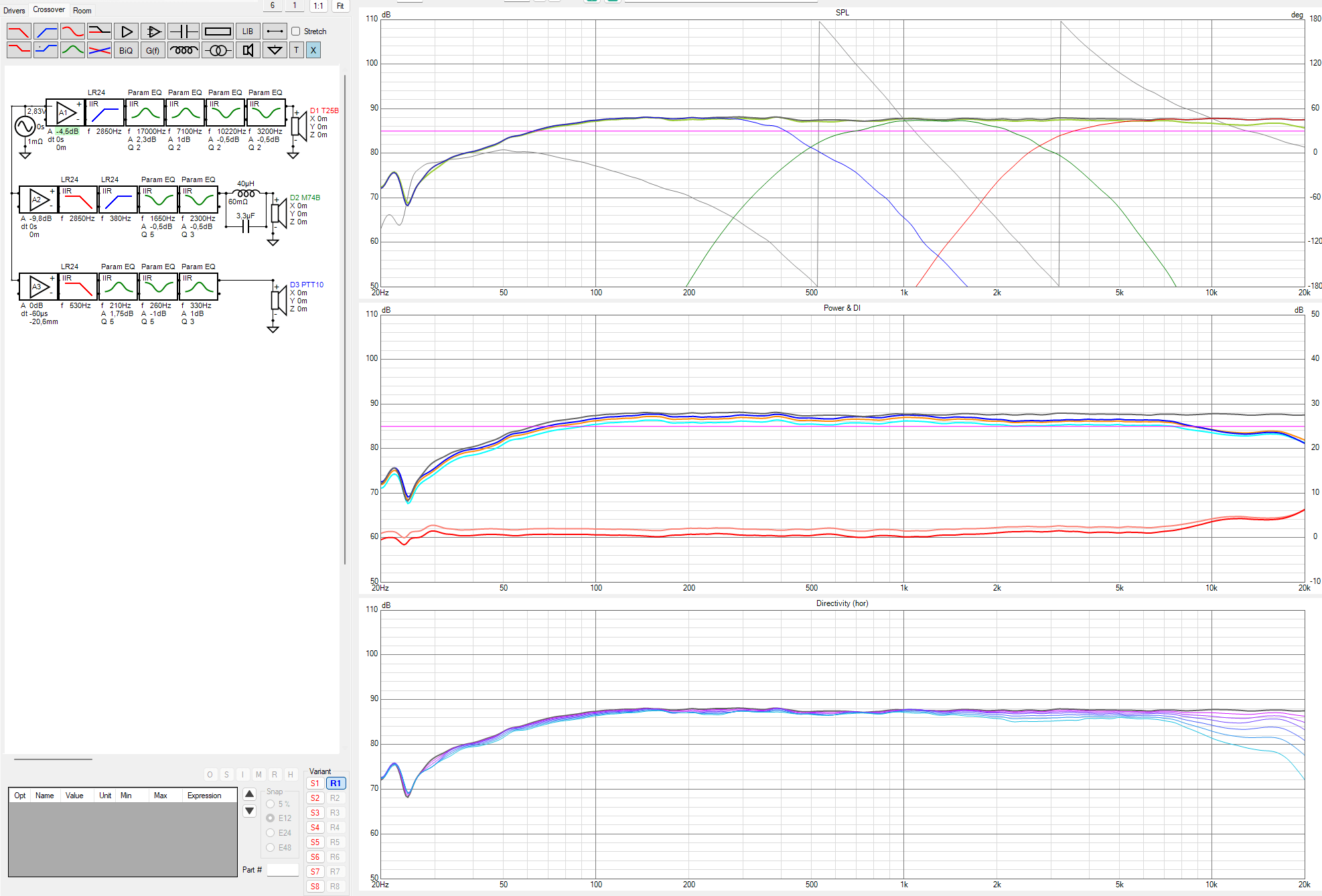Viewport: 1322px width, 896px height.
Task: Select the LR24 530Hz low-pass block
Action: pyautogui.click(x=78, y=287)
